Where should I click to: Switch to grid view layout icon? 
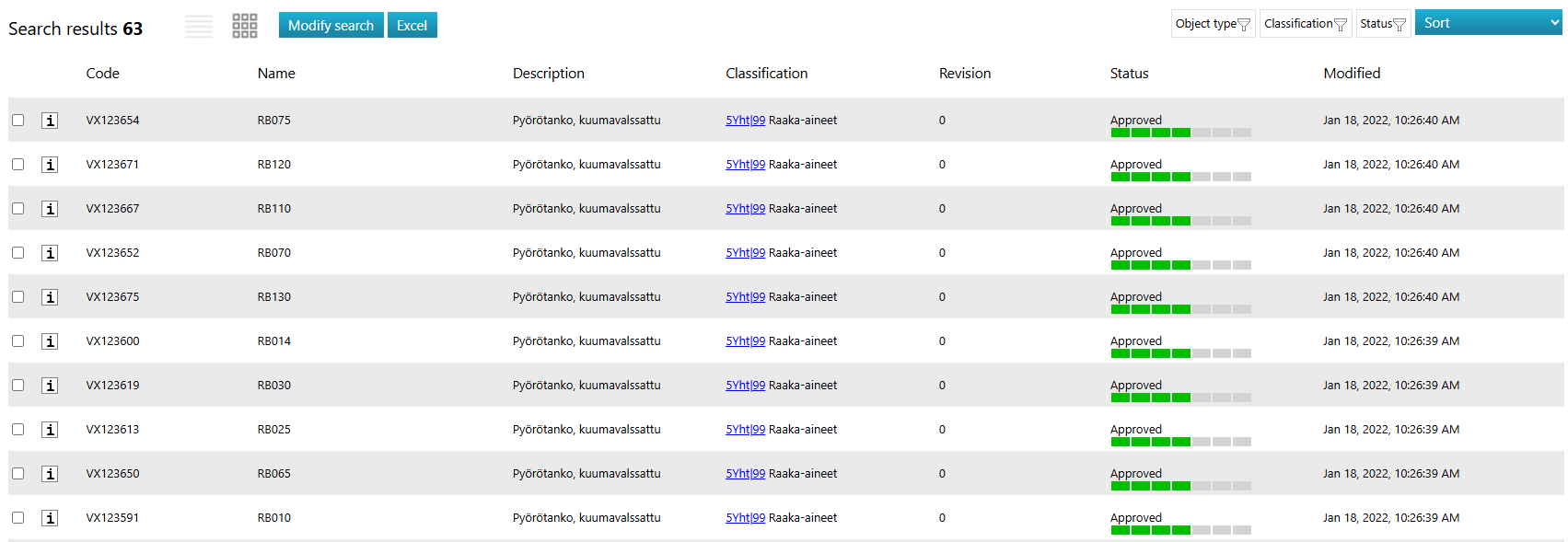pyautogui.click(x=245, y=26)
